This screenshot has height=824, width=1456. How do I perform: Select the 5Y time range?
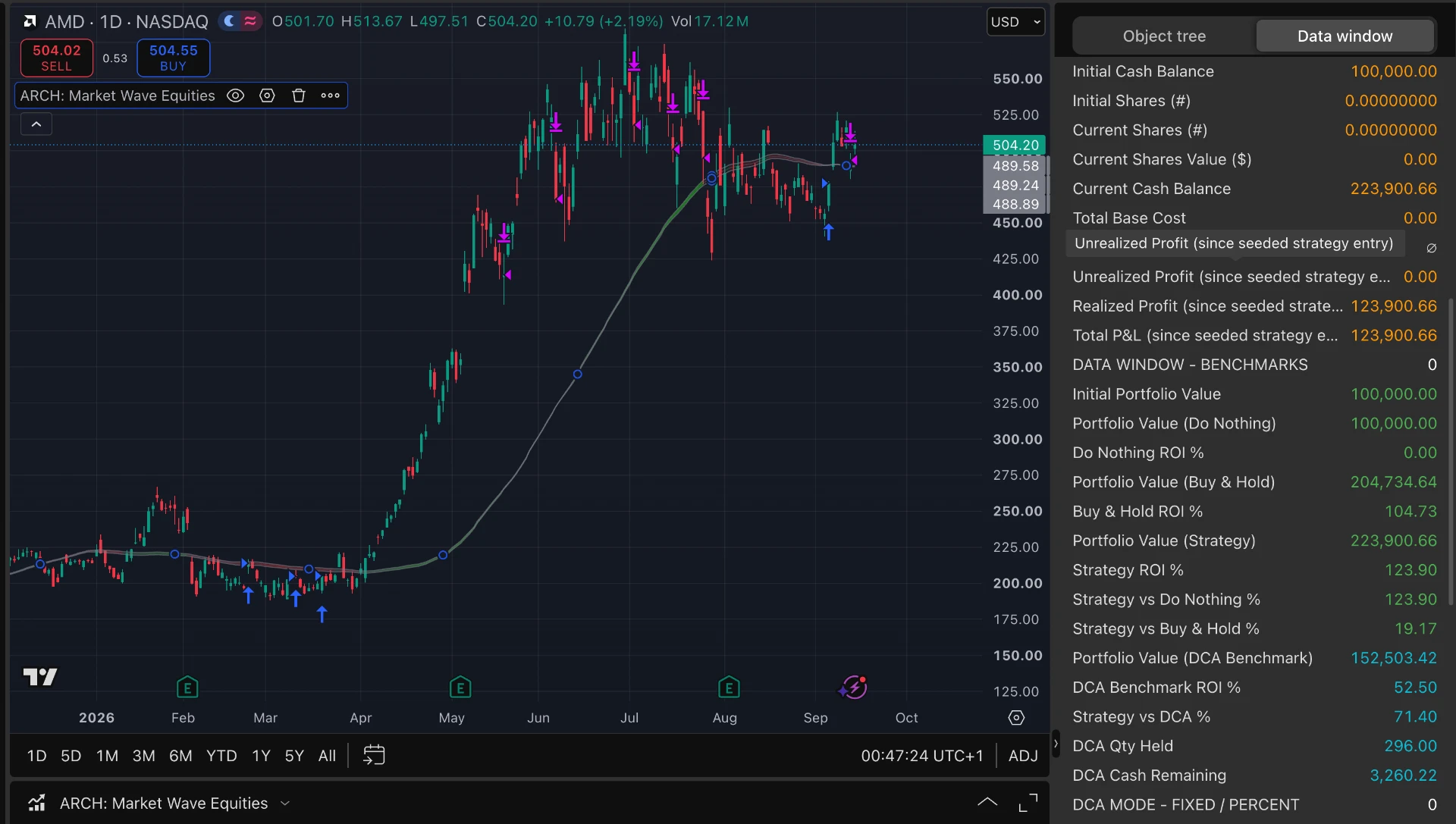(x=294, y=756)
